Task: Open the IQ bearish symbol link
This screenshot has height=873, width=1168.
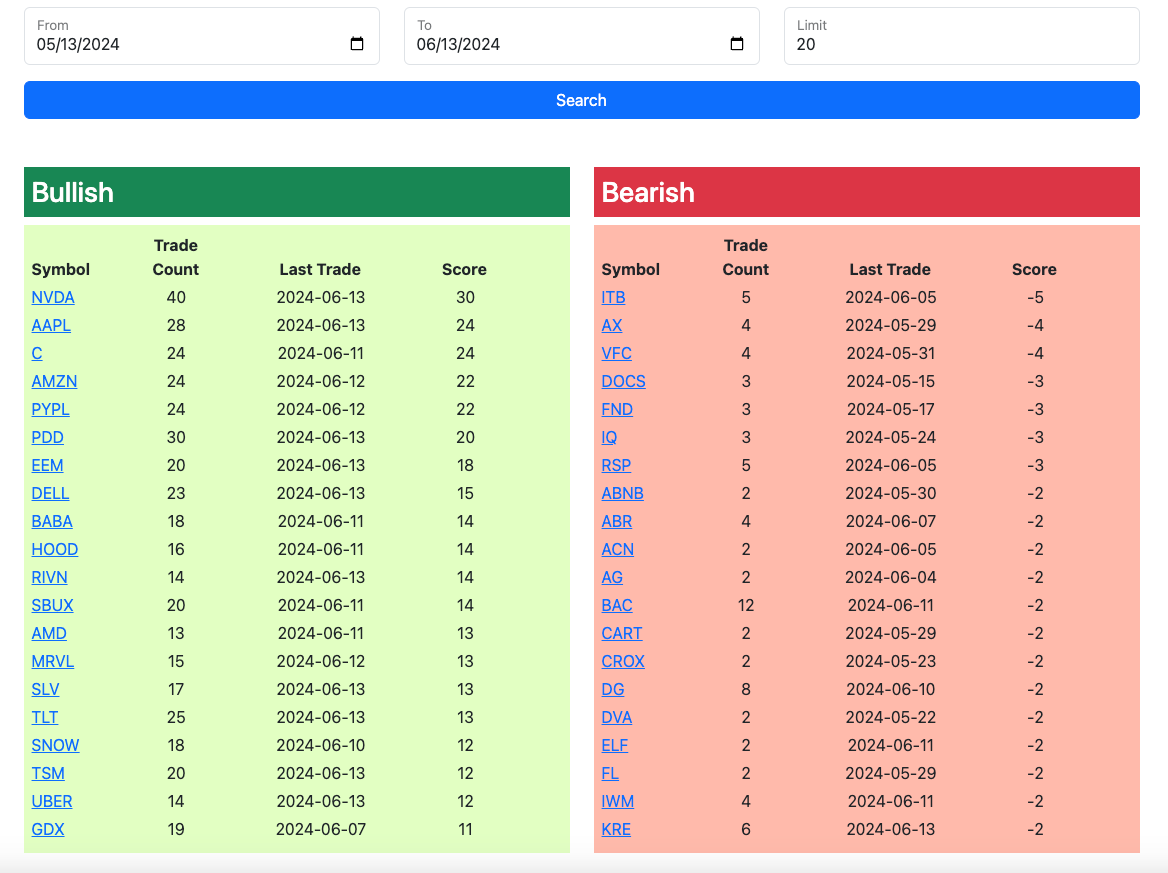Action: [609, 437]
